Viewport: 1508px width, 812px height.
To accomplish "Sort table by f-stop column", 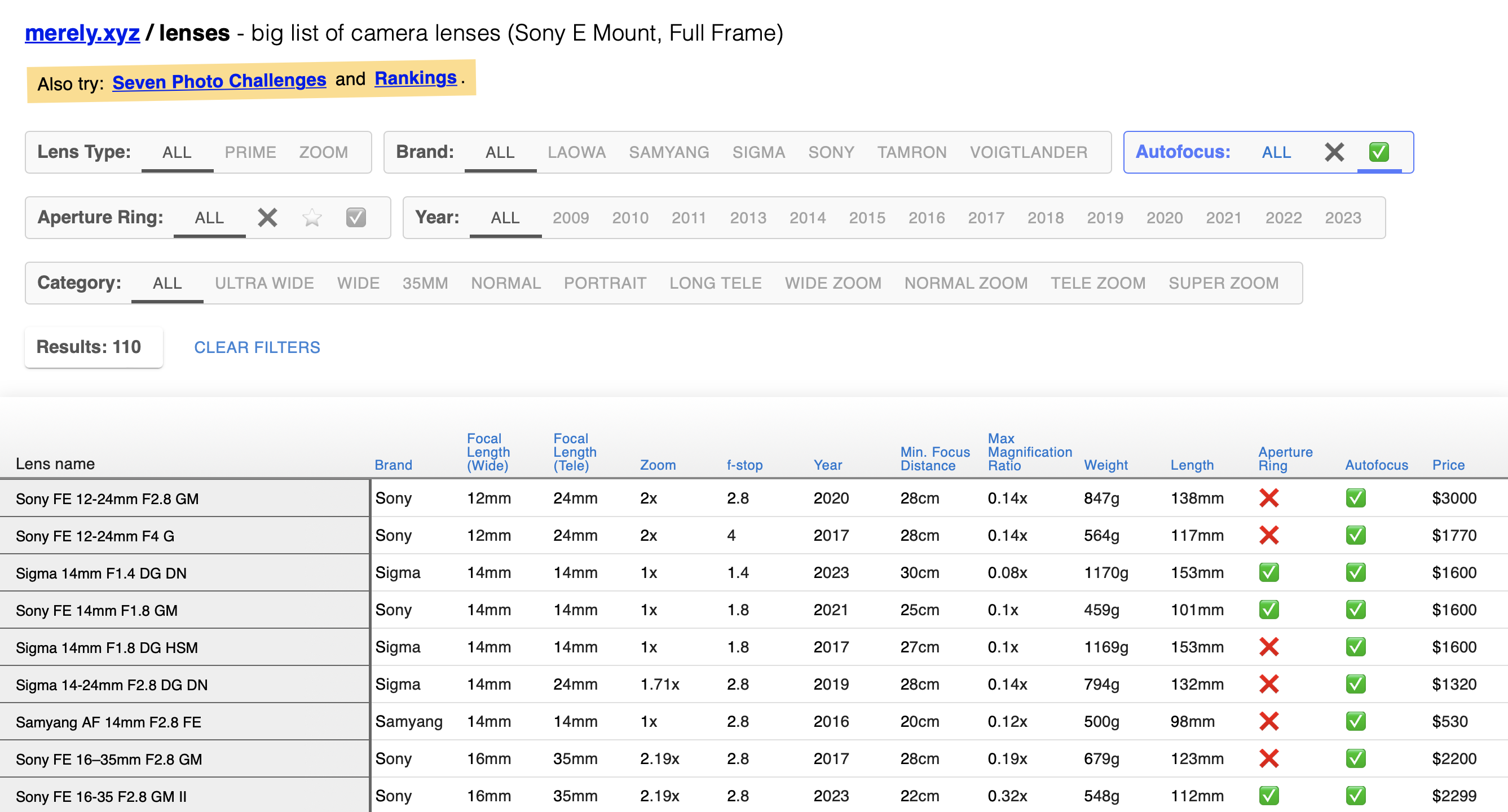I will coord(744,465).
